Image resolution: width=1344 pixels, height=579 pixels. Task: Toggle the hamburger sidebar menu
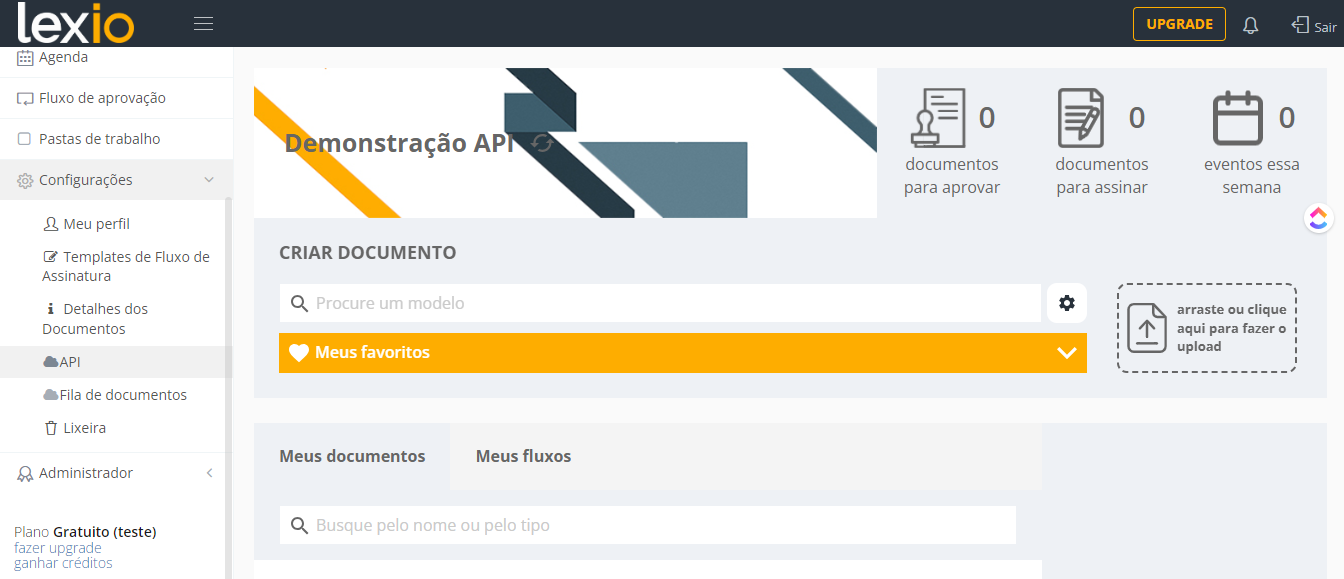point(204,24)
